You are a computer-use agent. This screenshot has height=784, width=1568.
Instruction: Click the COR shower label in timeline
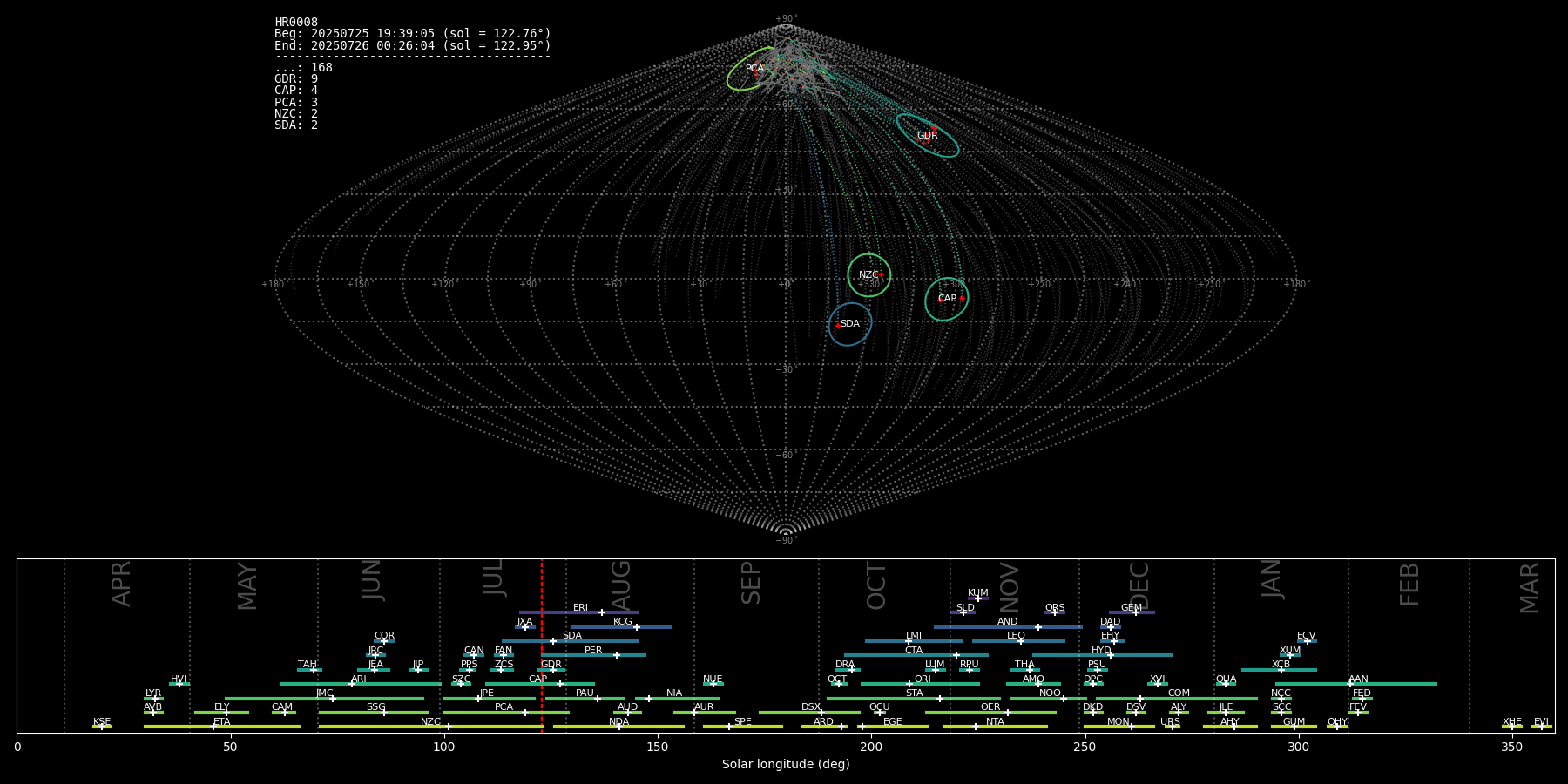(384, 636)
